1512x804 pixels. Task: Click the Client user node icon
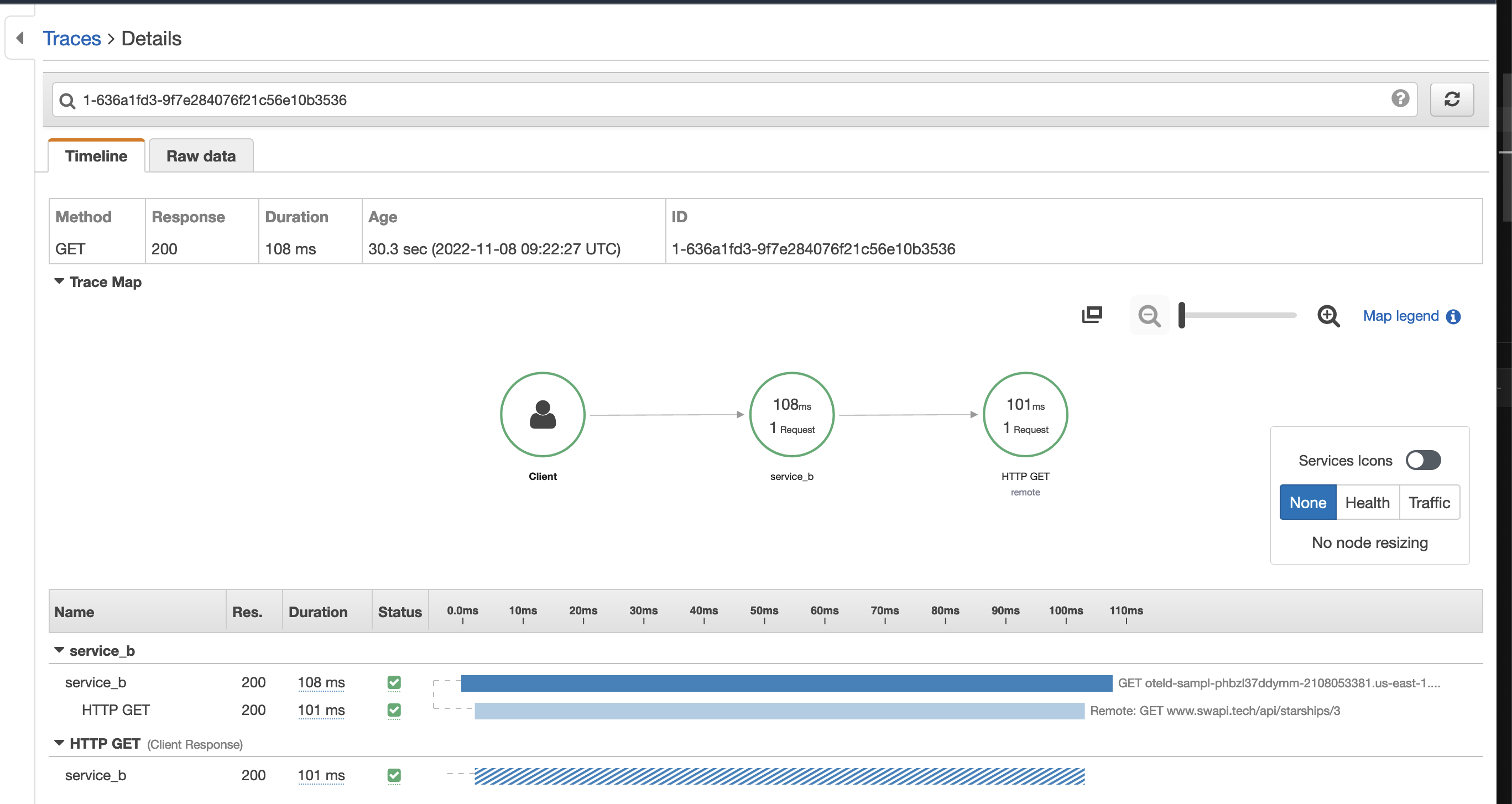pos(543,415)
